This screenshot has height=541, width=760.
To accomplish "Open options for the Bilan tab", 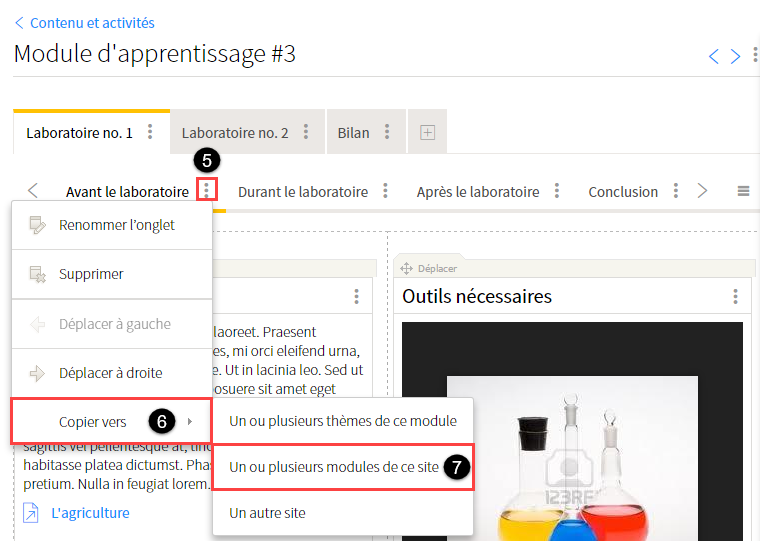I will click(387, 132).
